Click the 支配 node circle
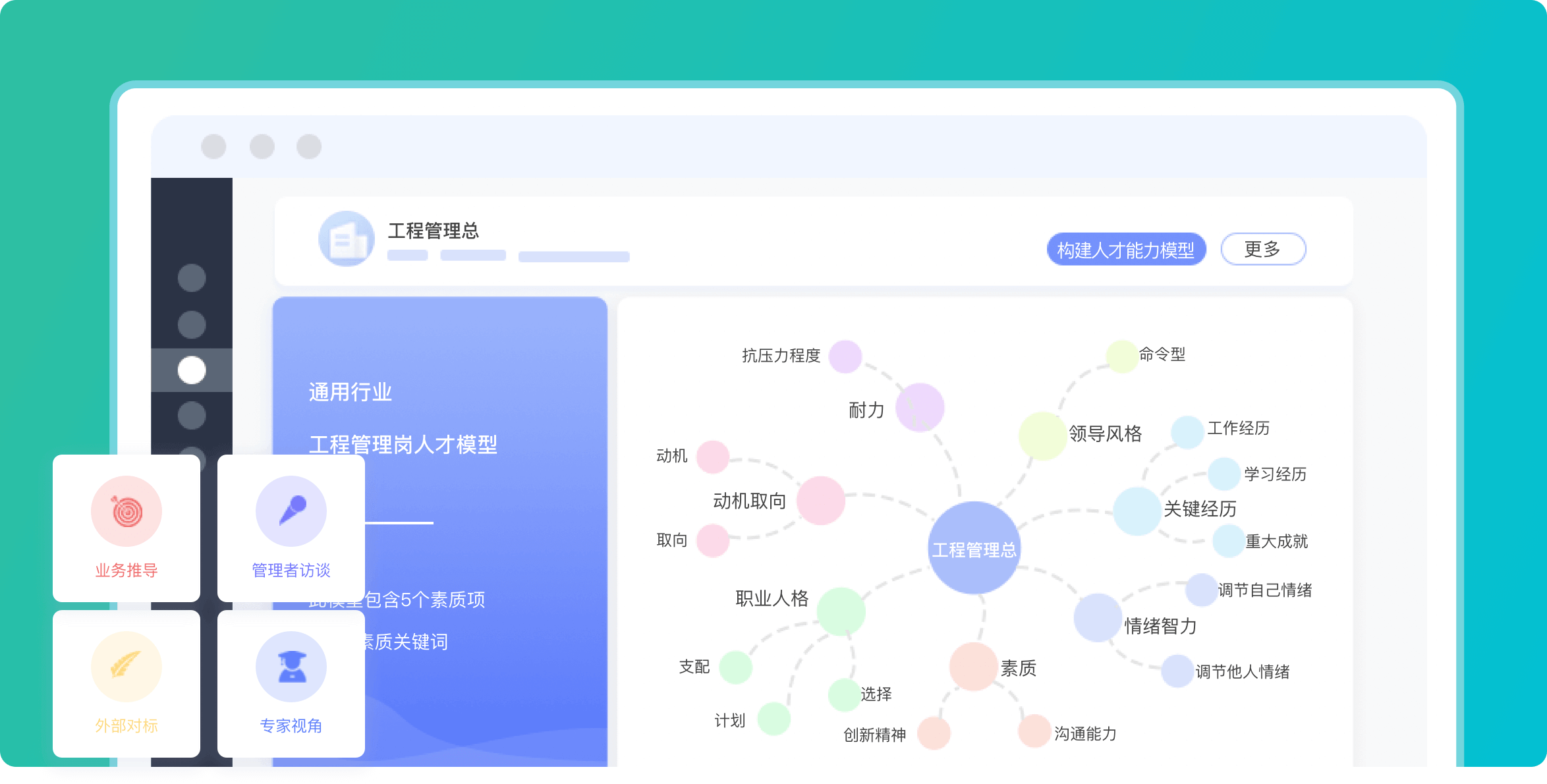The height and width of the screenshot is (784, 1547). (x=736, y=667)
